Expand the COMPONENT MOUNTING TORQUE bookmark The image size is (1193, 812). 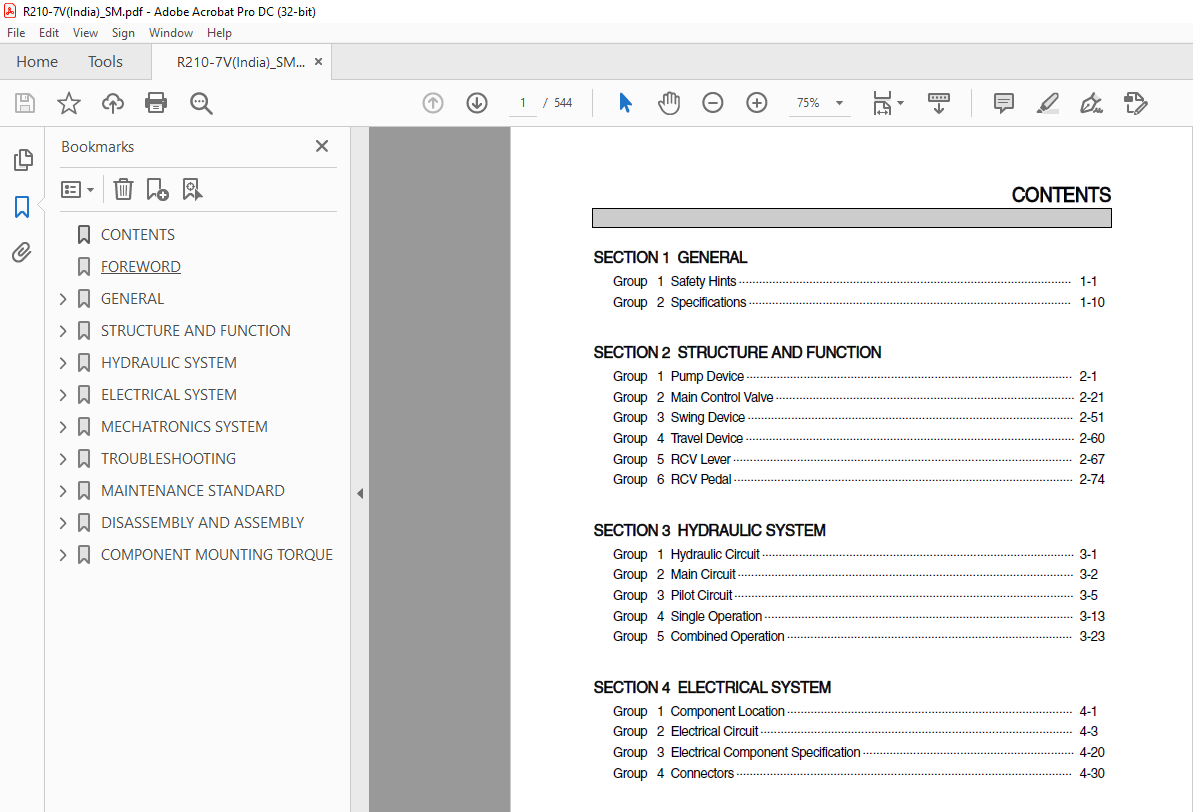pos(63,555)
